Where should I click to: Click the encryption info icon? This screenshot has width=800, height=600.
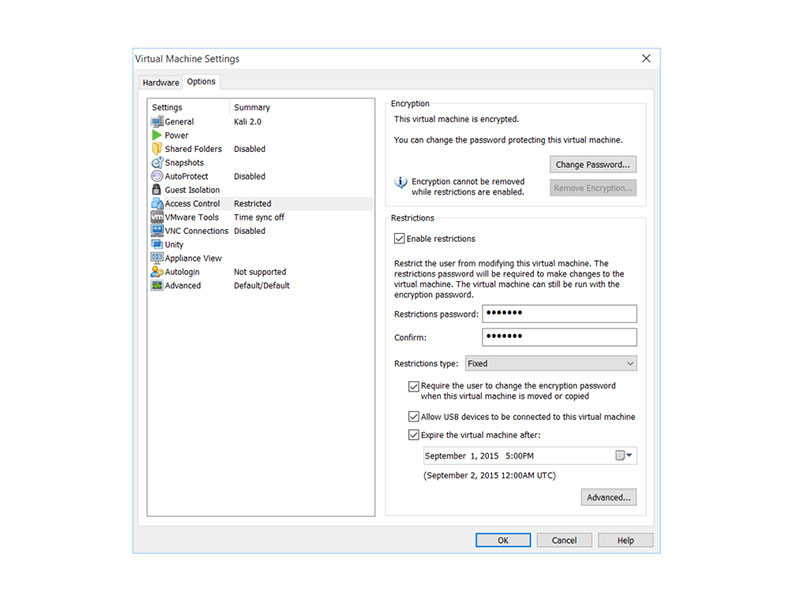pyautogui.click(x=401, y=182)
